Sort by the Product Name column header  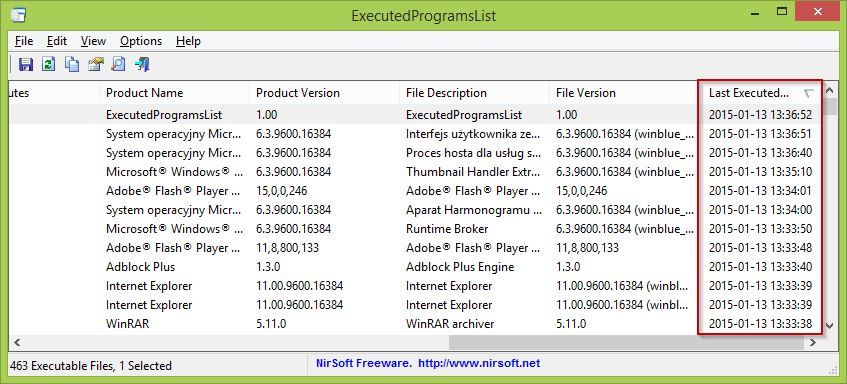click(174, 93)
